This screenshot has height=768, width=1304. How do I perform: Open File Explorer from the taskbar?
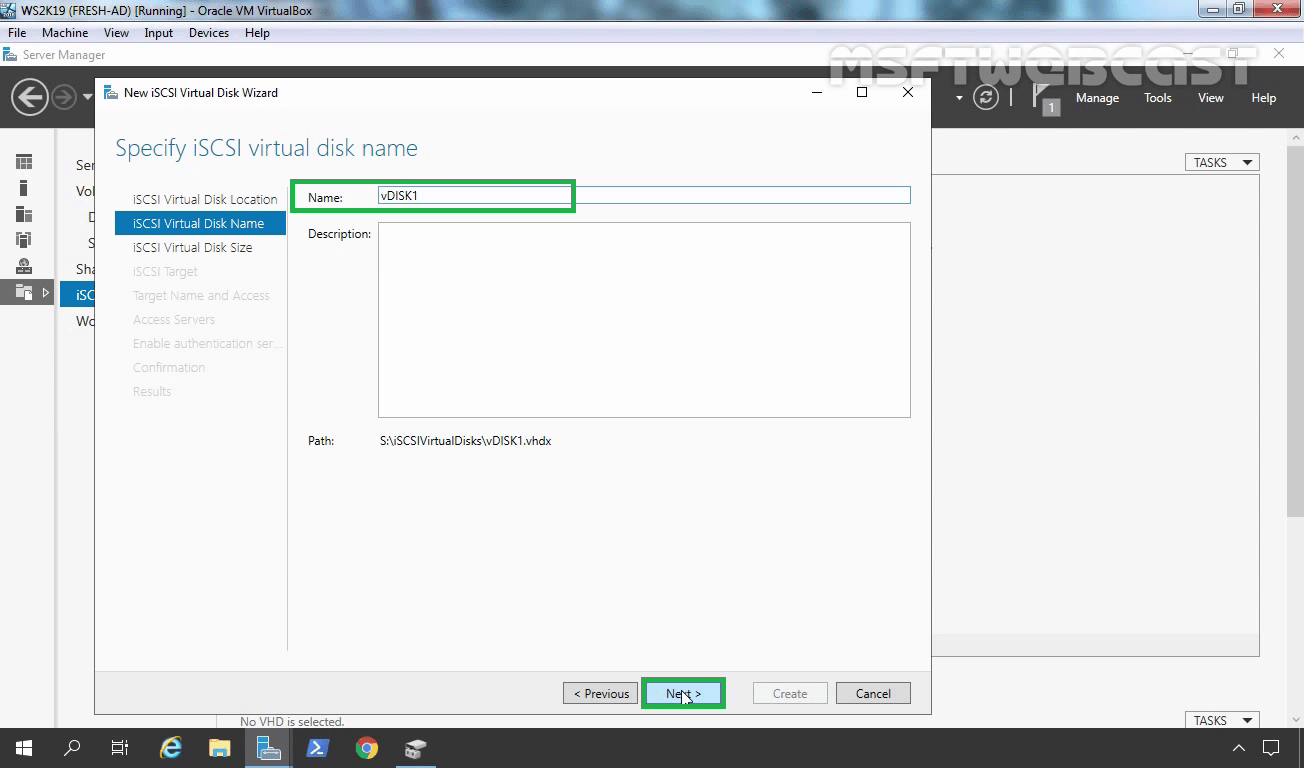click(220, 747)
